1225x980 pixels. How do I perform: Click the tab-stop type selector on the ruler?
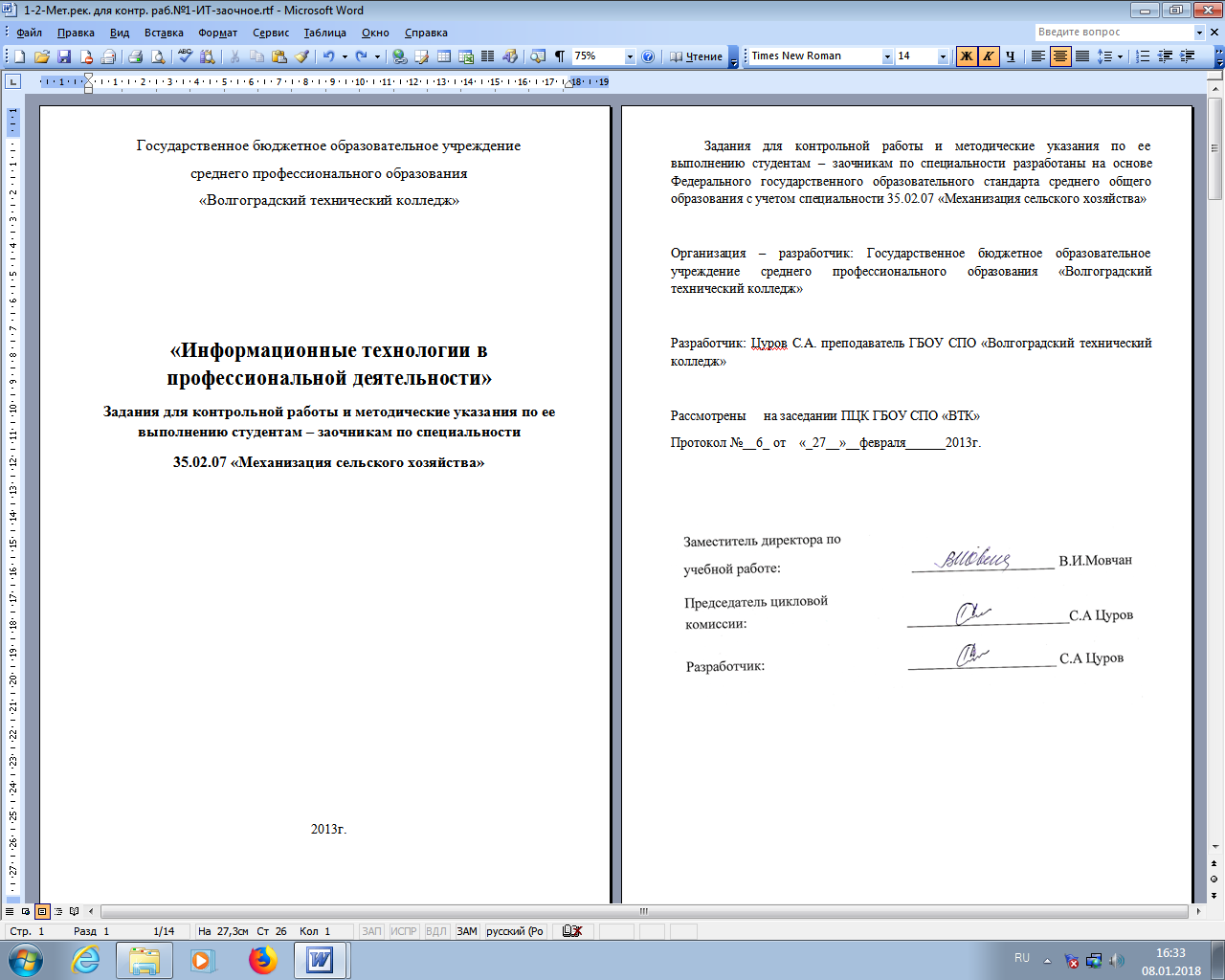(x=12, y=81)
